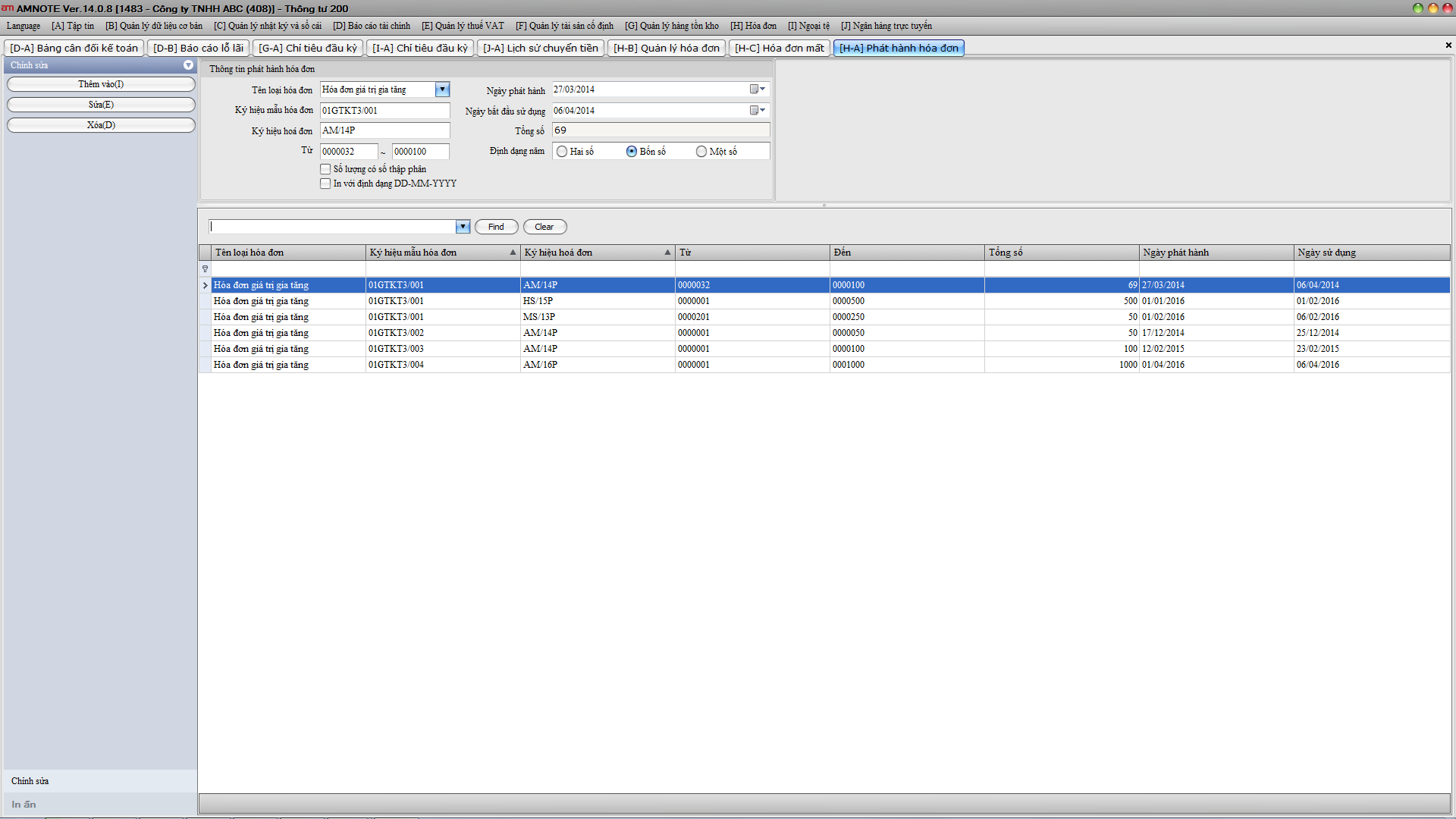Expand the Tên loại hóa đơn dropdown
Viewport: 1456px width, 819px height.
pyautogui.click(x=442, y=89)
